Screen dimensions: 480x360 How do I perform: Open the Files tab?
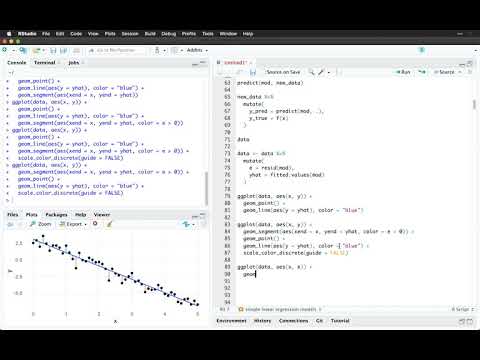pyautogui.click(x=13, y=214)
